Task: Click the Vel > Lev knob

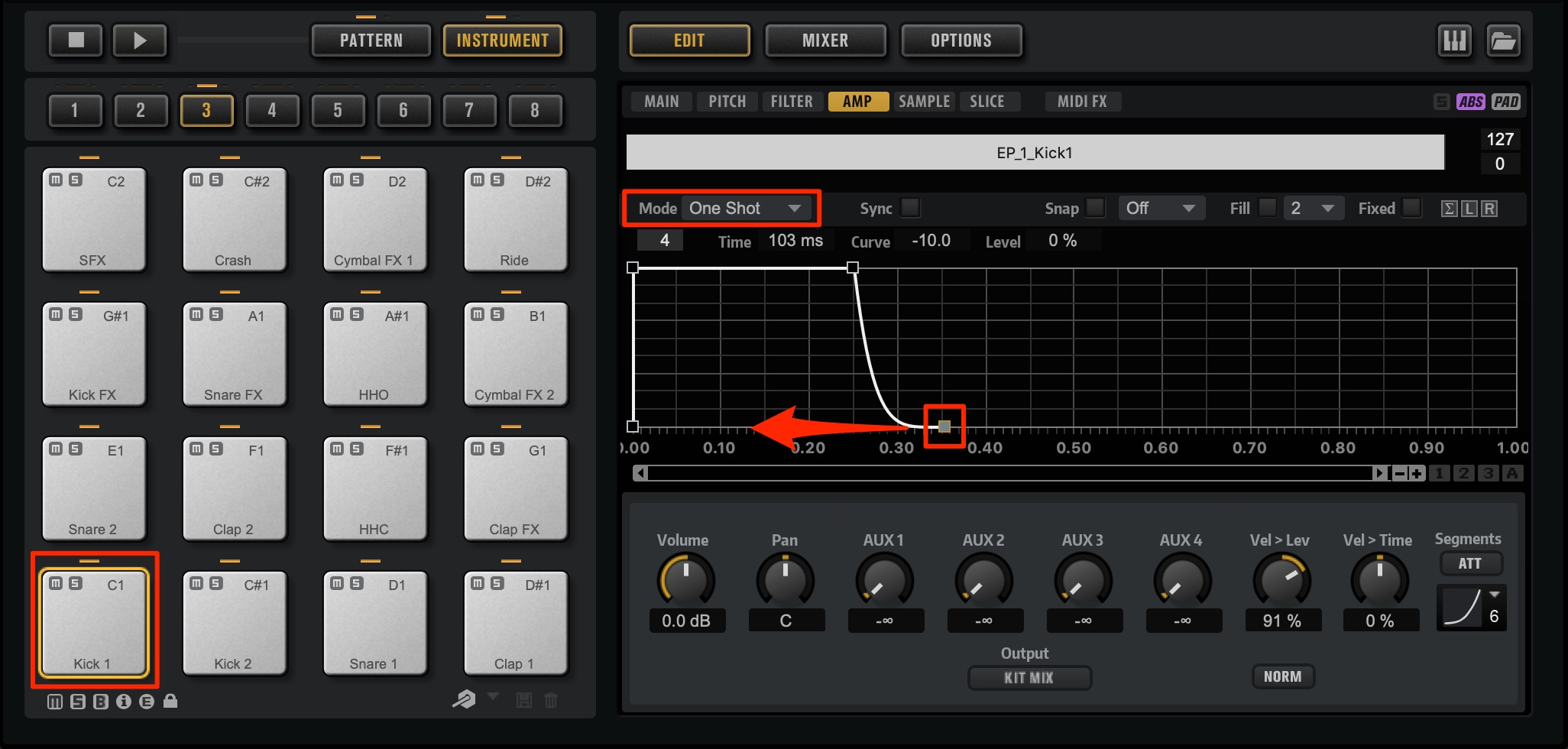Action: tap(1281, 581)
